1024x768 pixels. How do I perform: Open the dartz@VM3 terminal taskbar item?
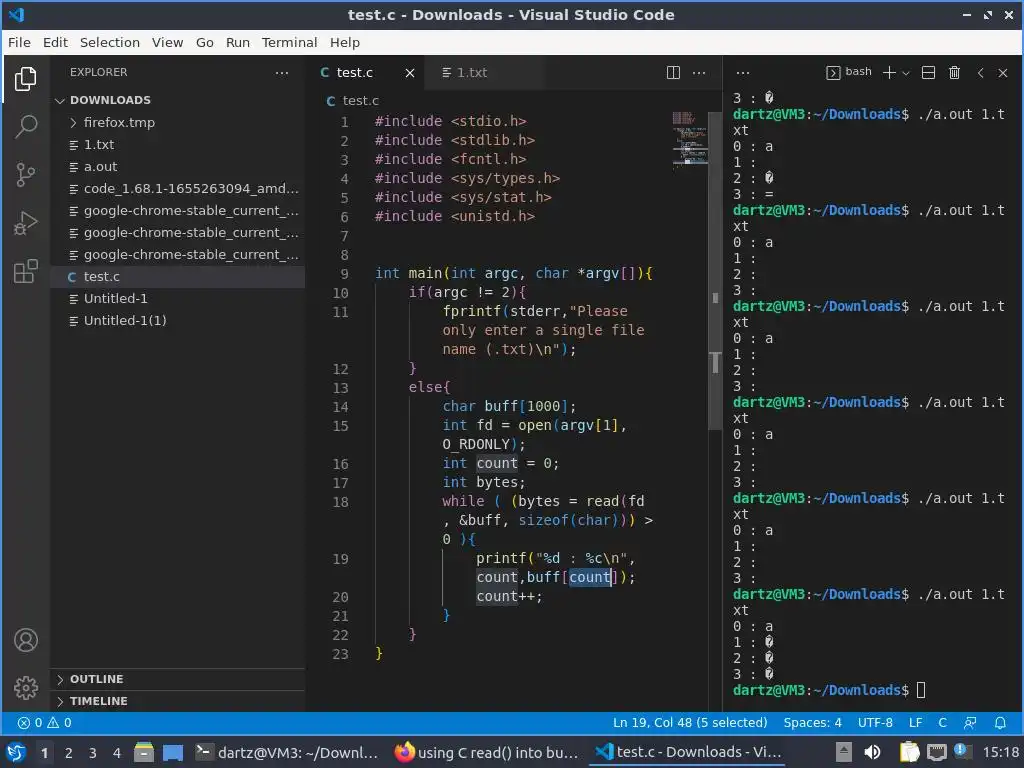click(x=287, y=753)
